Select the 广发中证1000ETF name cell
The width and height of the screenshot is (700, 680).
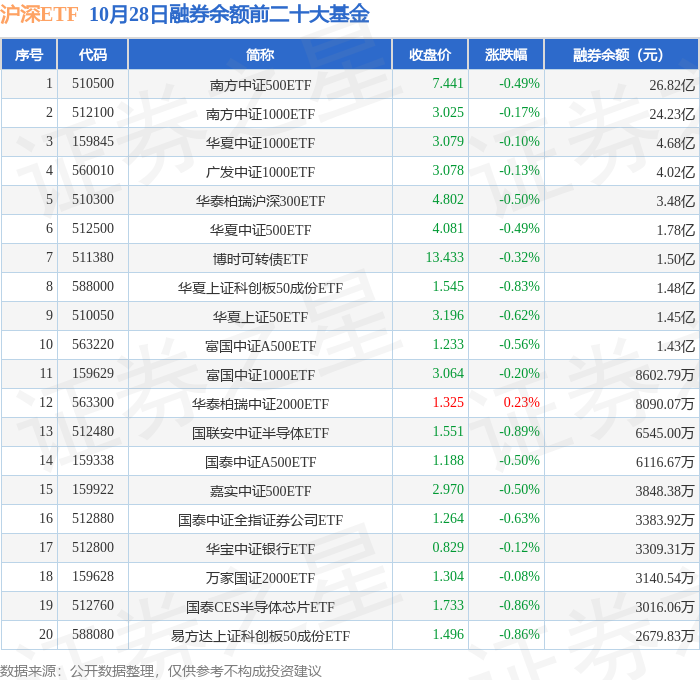260,171
